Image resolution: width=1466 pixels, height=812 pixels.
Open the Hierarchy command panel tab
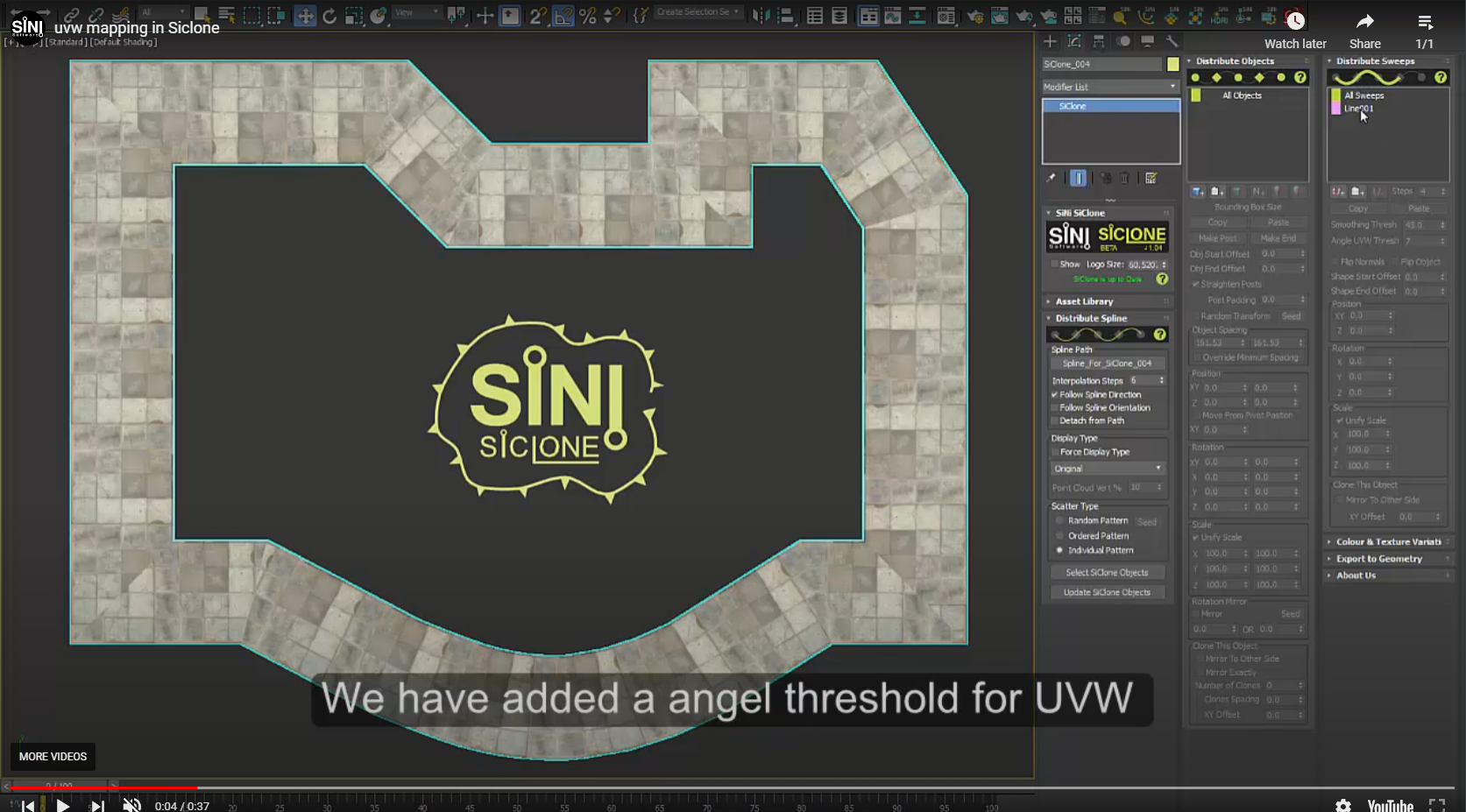coord(1099,41)
